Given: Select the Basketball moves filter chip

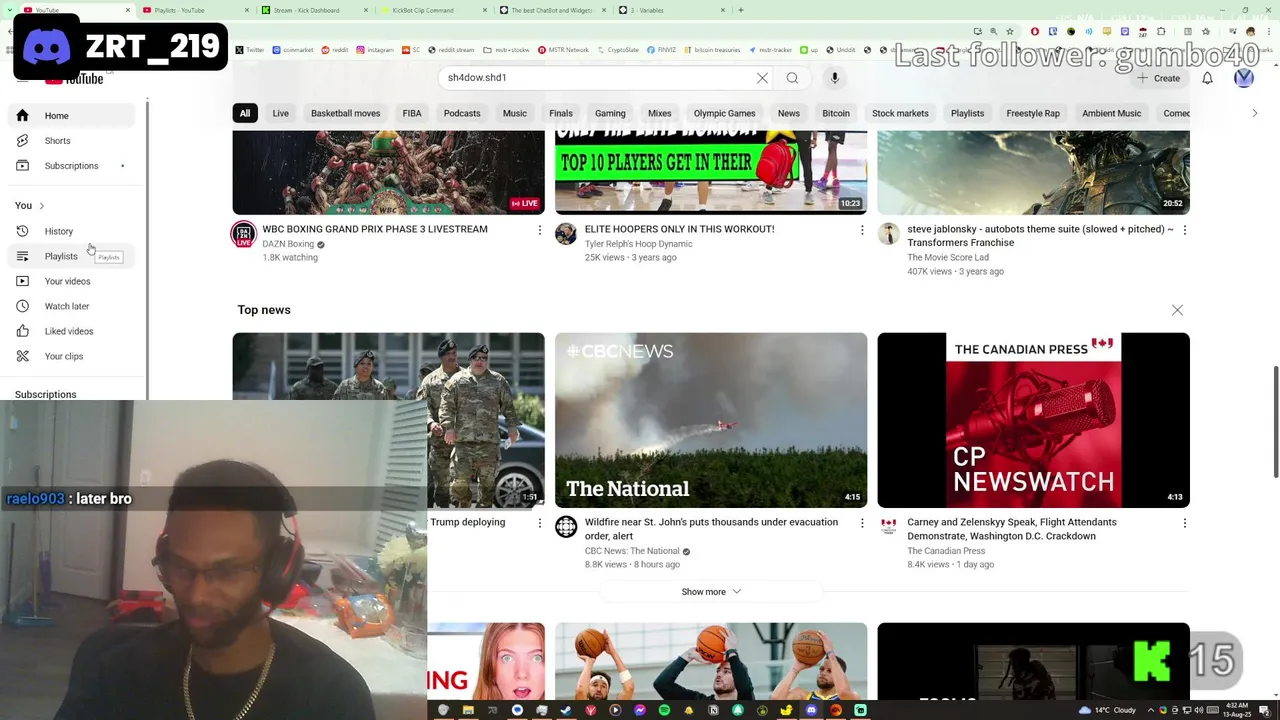Looking at the screenshot, I should 345,114.
